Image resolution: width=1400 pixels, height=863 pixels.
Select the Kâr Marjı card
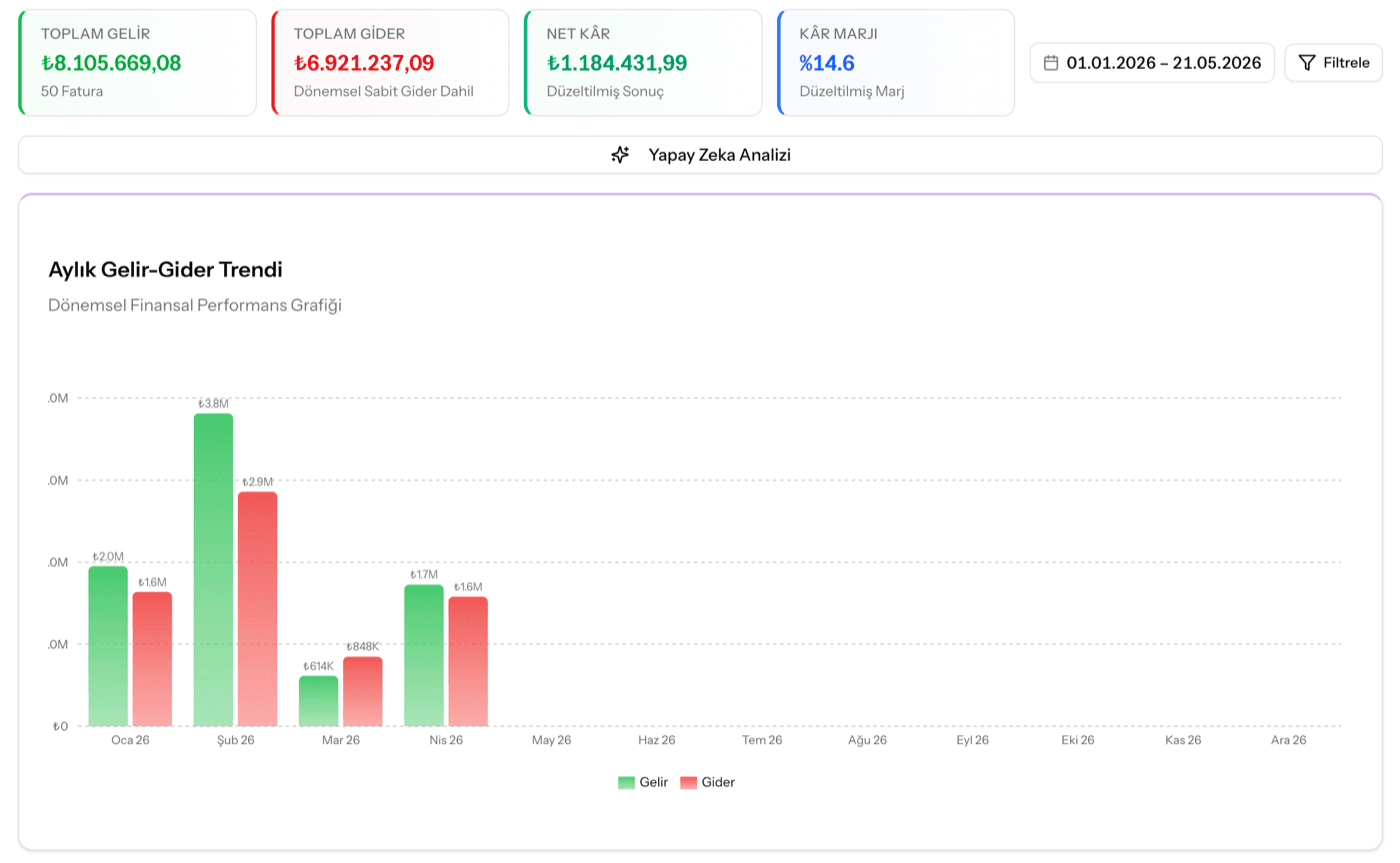click(896, 63)
